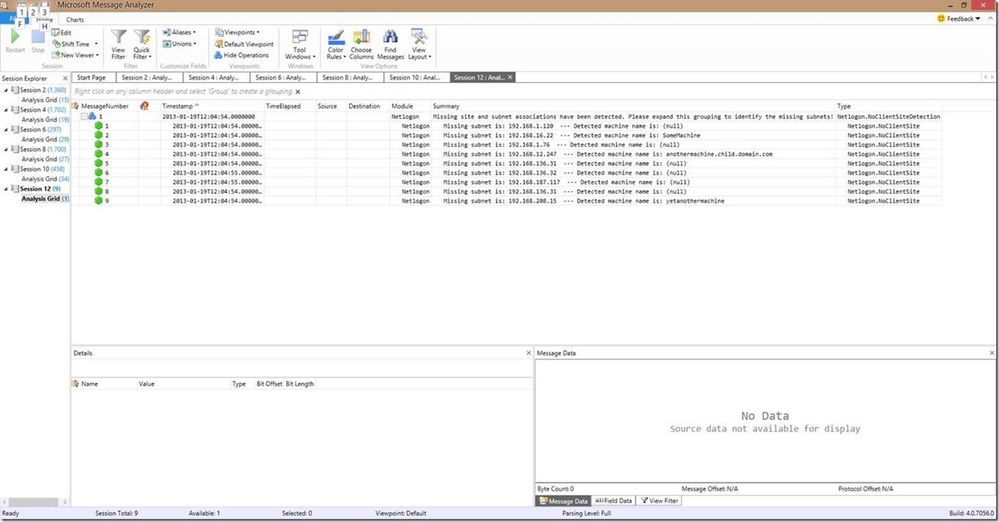Select row with anothermachine.child.domain.com
This screenshot has height=522, width=999.
tap(507, 154)
